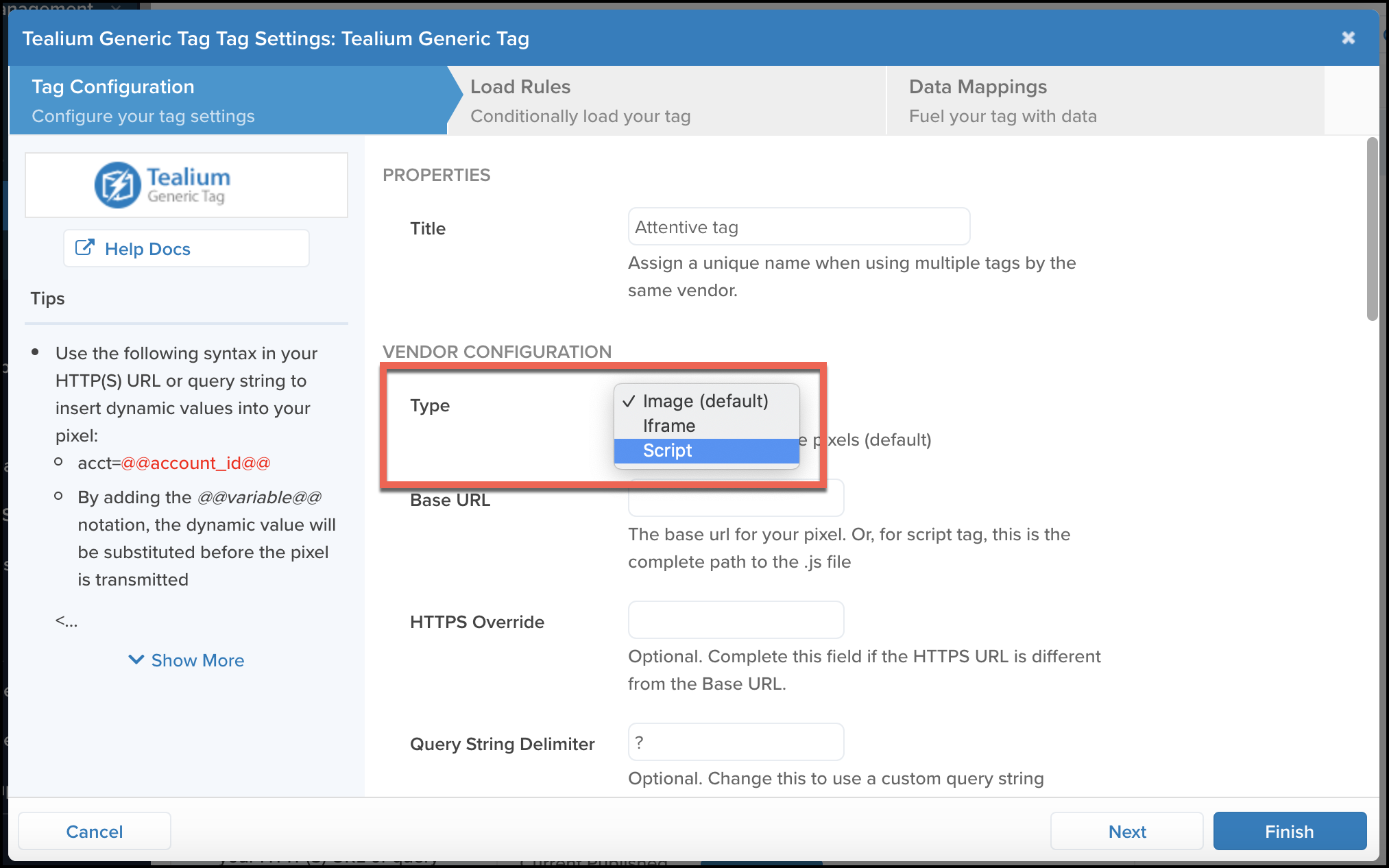Click the Query String Delimiter field
This screenshot has width=1389, height=868.
(736, 742)
